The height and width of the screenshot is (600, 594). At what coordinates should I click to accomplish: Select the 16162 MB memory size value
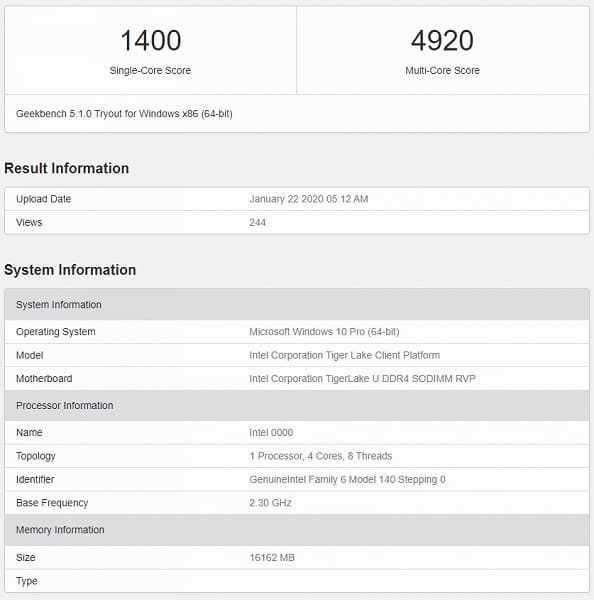coord(272,558)
